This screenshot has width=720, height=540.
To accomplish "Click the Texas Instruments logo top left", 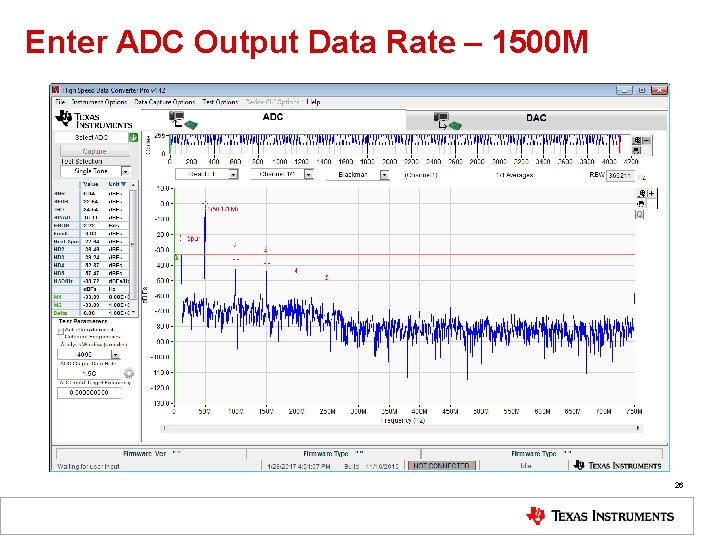I will pos(94,120).
